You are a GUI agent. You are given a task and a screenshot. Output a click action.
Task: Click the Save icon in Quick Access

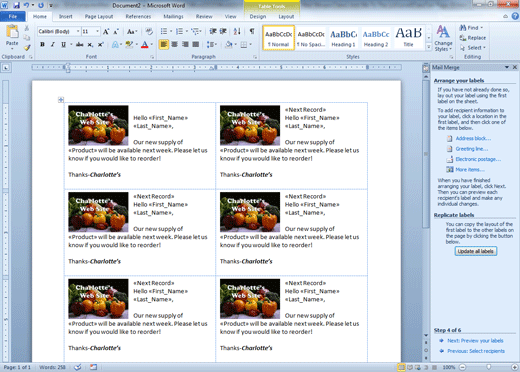click(x=17, y=5)
